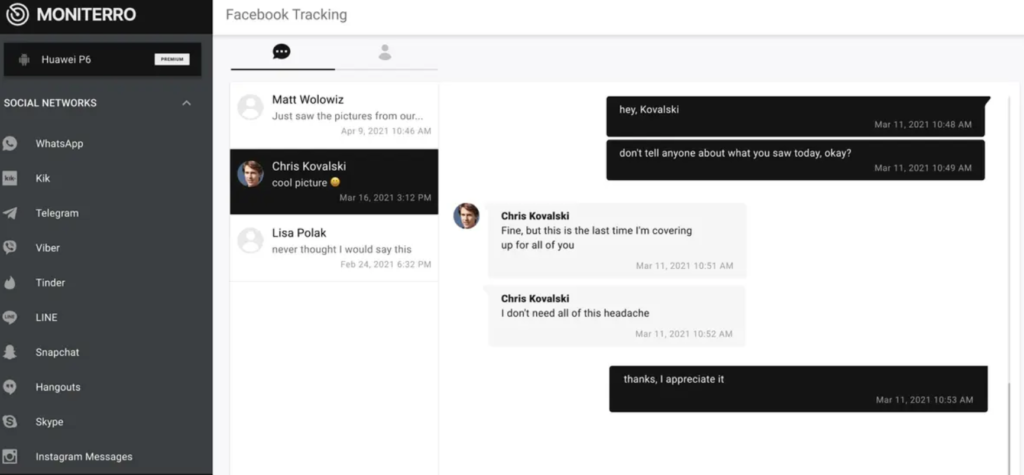Click the Social Networks section header
Viewport: 1024px width, 475px height.
click(x=50, y=103)
